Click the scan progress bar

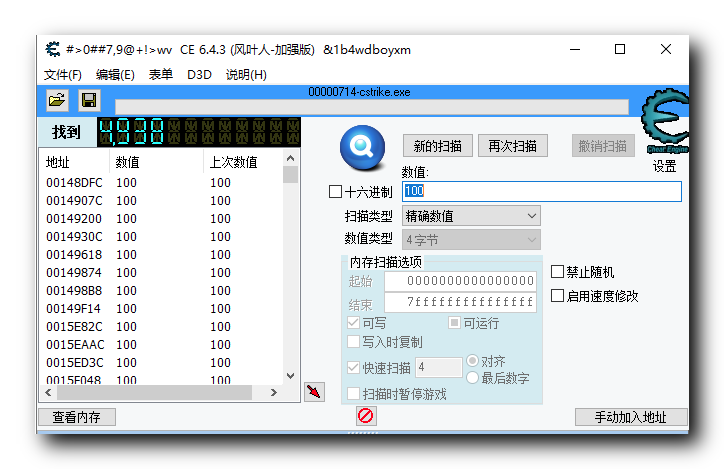pyautogui.click(x=372, y=107)
